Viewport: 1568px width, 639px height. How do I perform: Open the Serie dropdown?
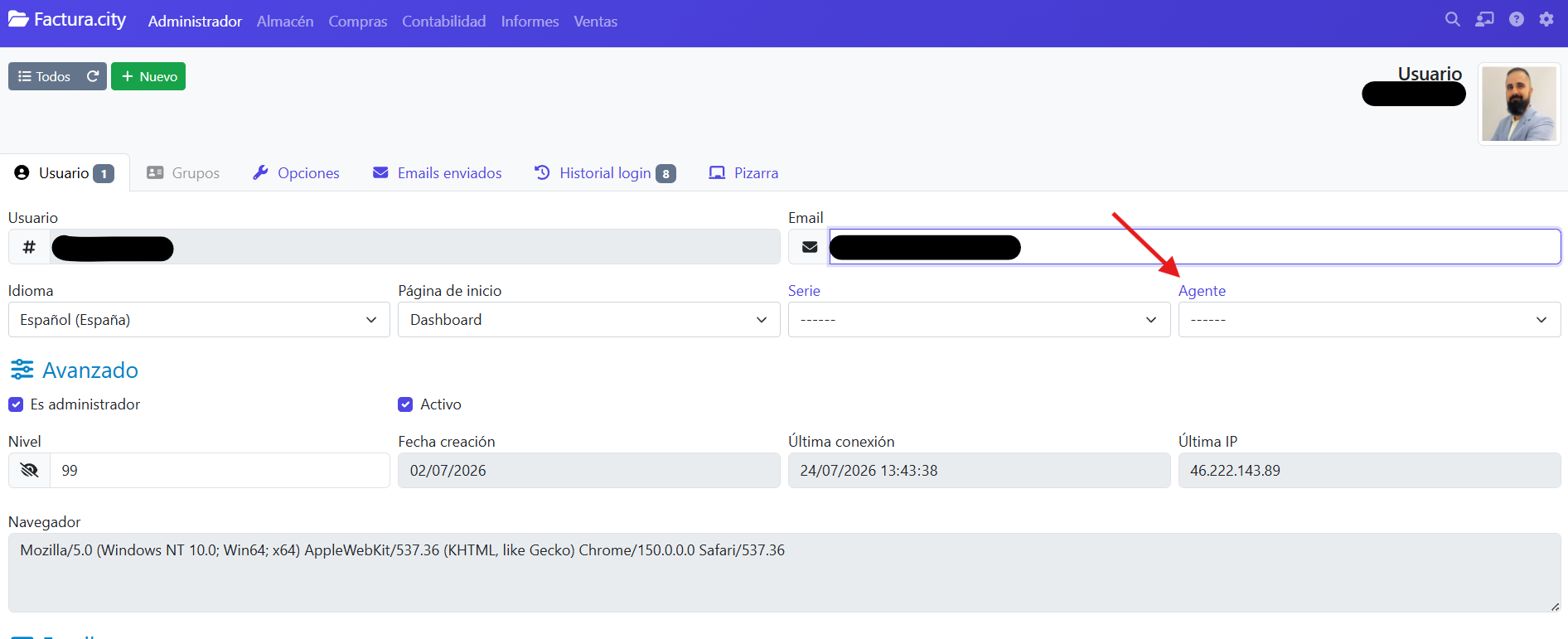(979, 320)
